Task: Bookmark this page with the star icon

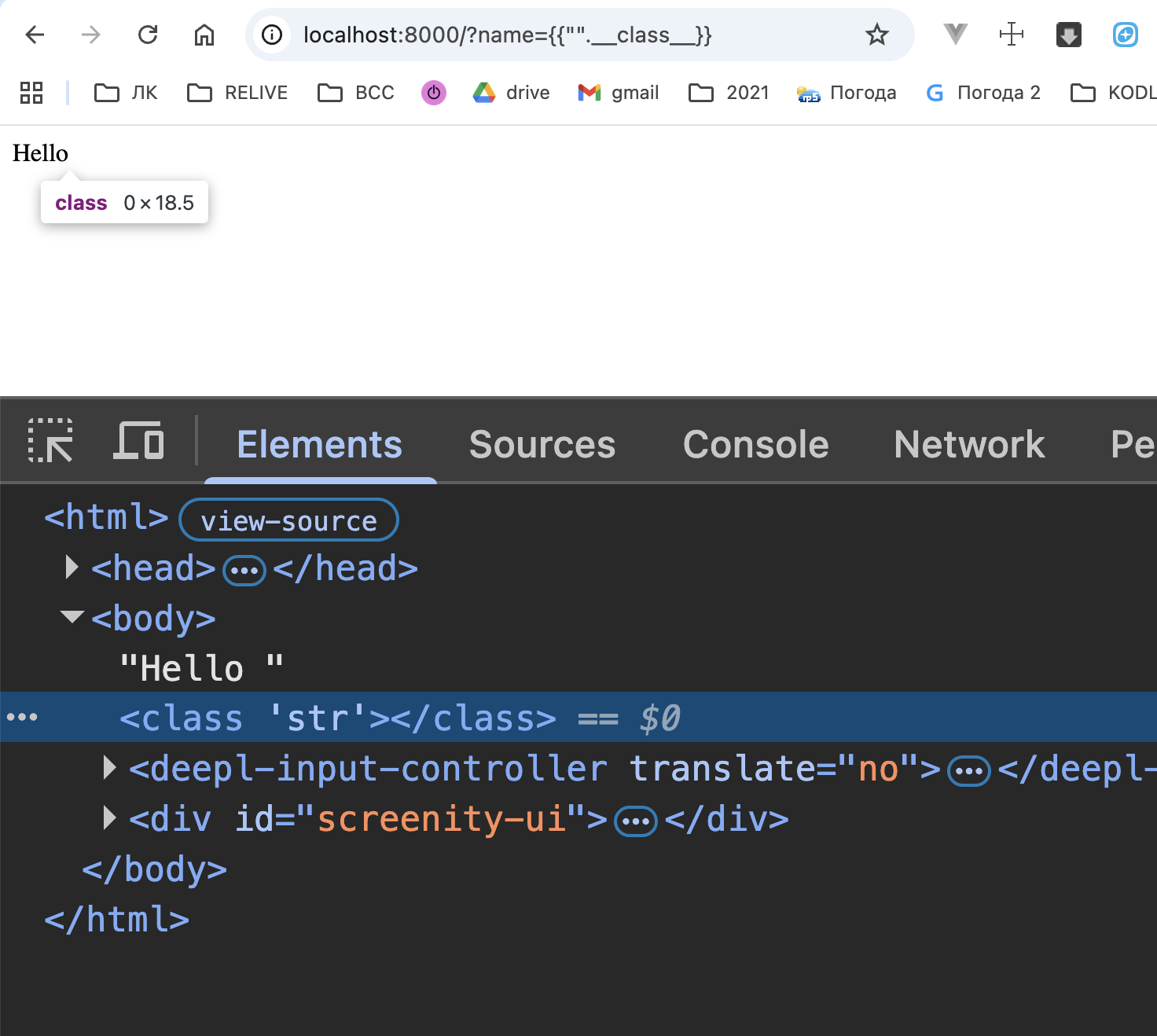Action: click(x=876, y=35)
